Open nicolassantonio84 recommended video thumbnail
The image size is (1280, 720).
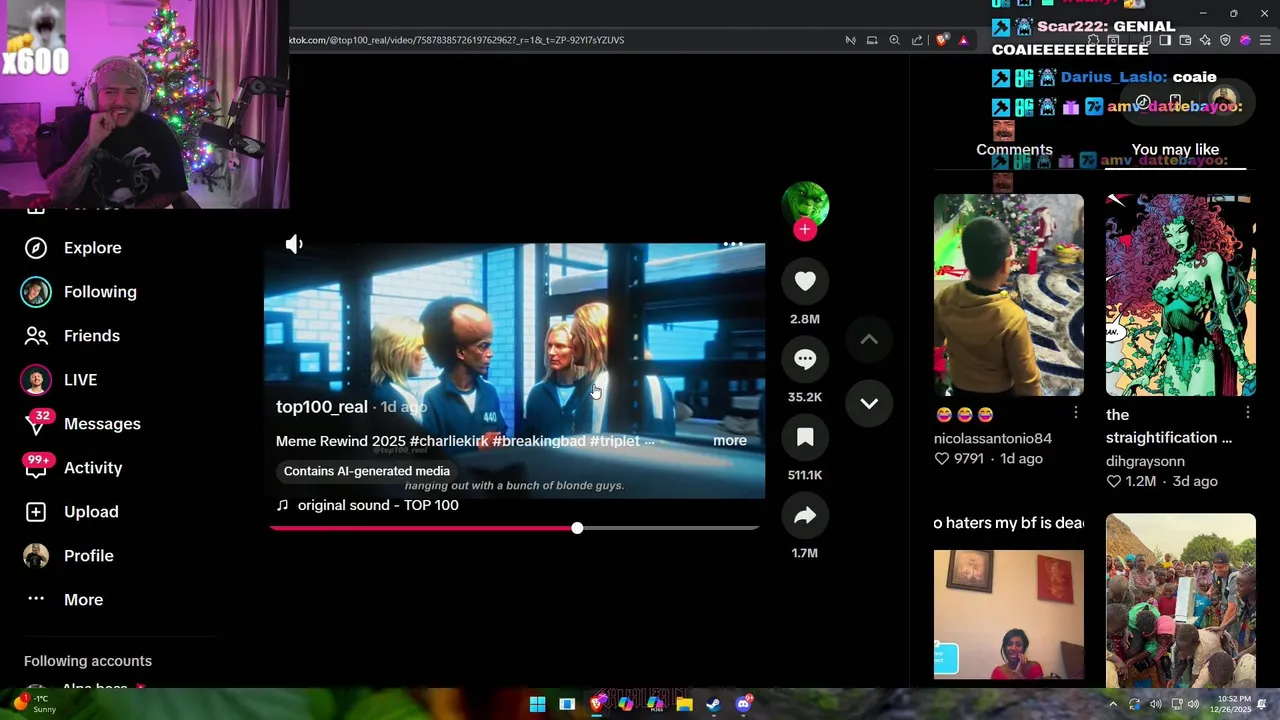[1008, 295]
